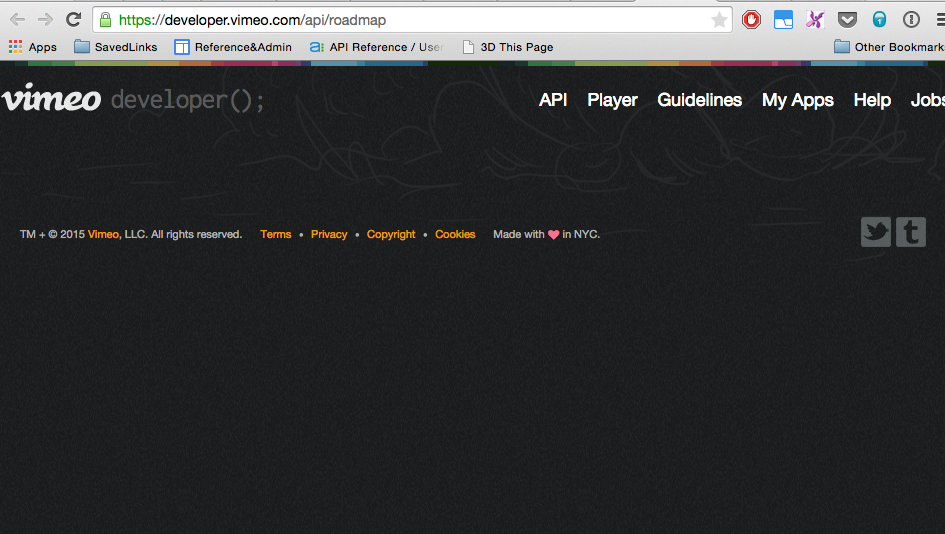Expand the Other Bookmarks folder
The height and width of the screenshot is (534, 945).
coord(889,47)
